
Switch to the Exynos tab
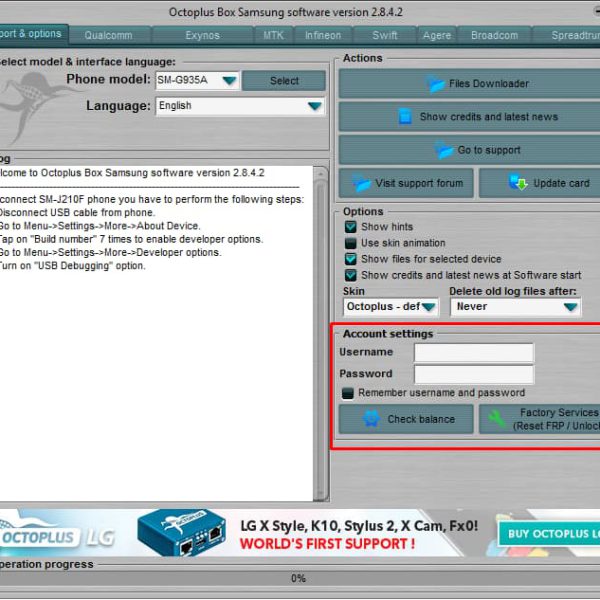coord(202,35)
